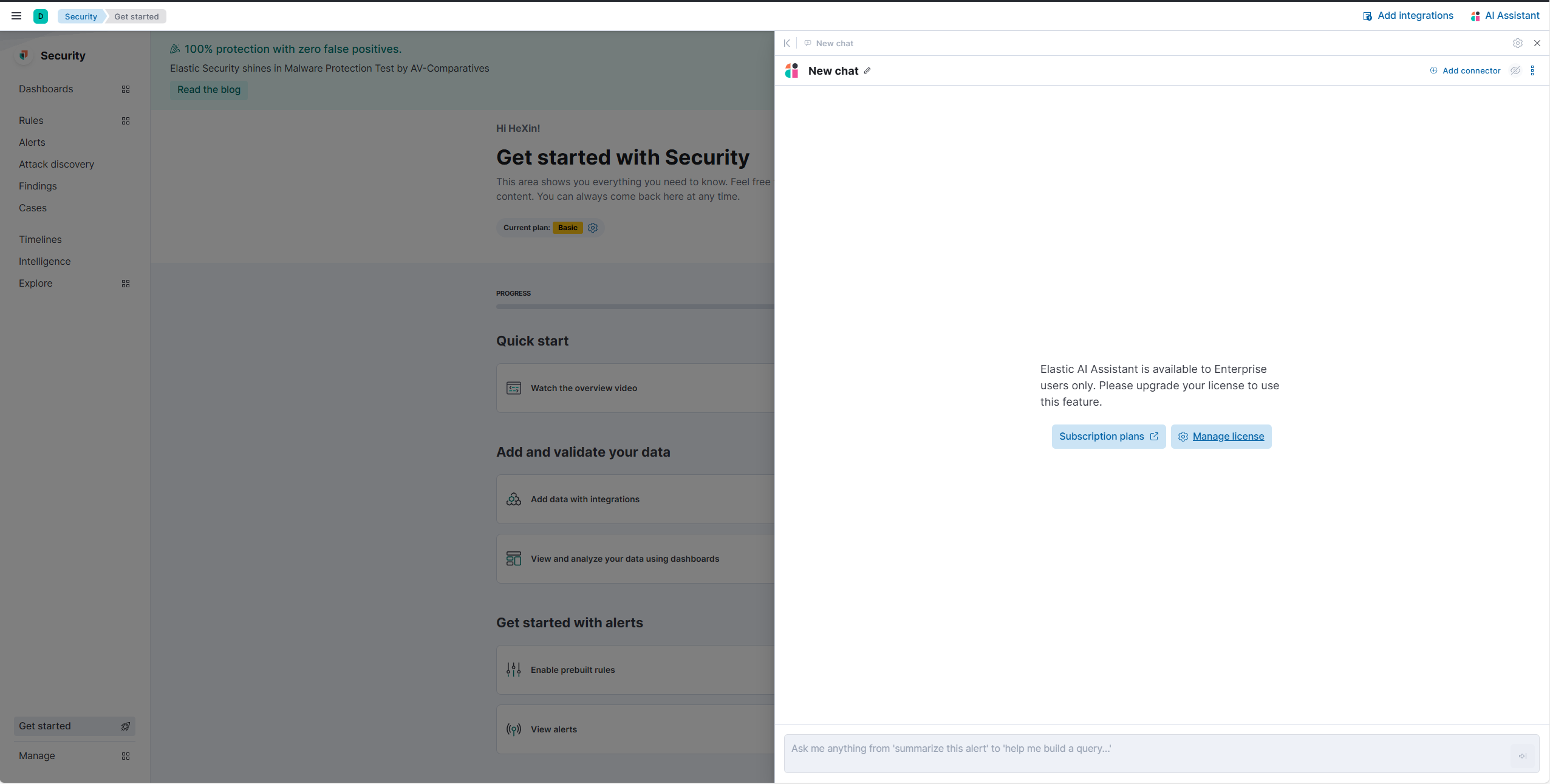Viewport: 1550px width, 784px height.
Task: Click the Manage grid icon in sidebar
Action: coord(124,756)
